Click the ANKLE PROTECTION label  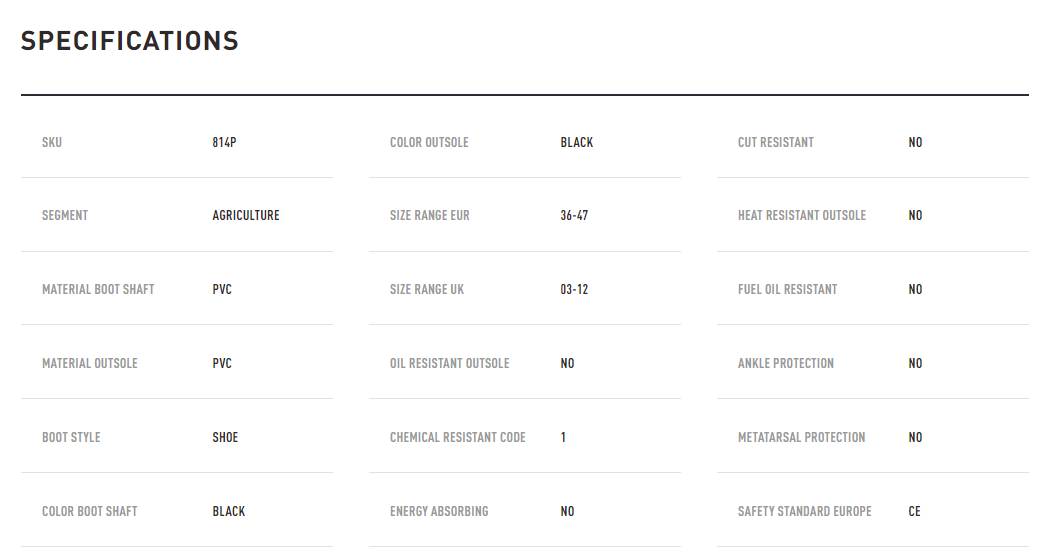coord(786,363)
